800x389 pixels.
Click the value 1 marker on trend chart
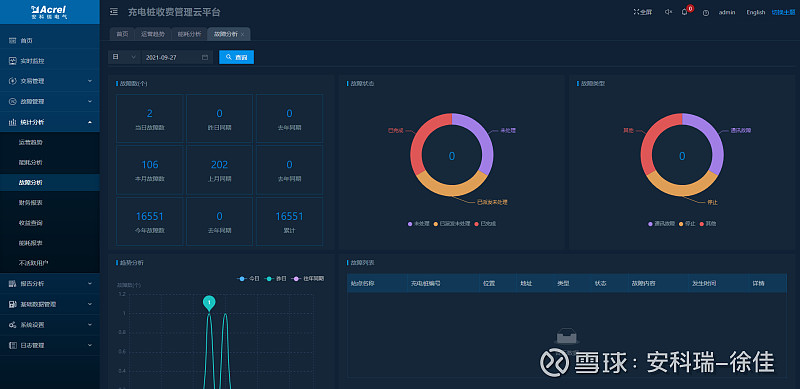209,303
